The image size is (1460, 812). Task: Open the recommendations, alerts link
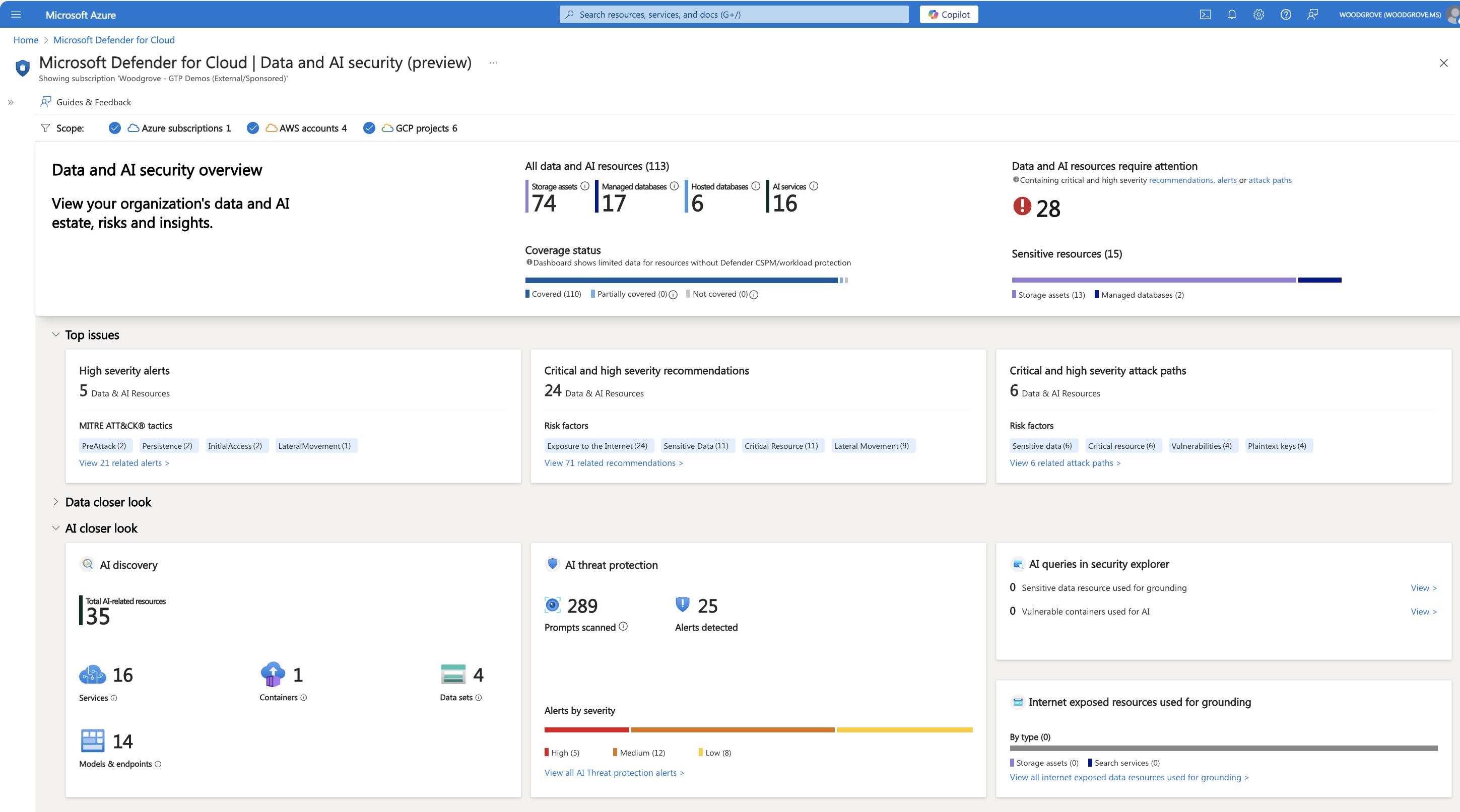(x=1192, y=180)
